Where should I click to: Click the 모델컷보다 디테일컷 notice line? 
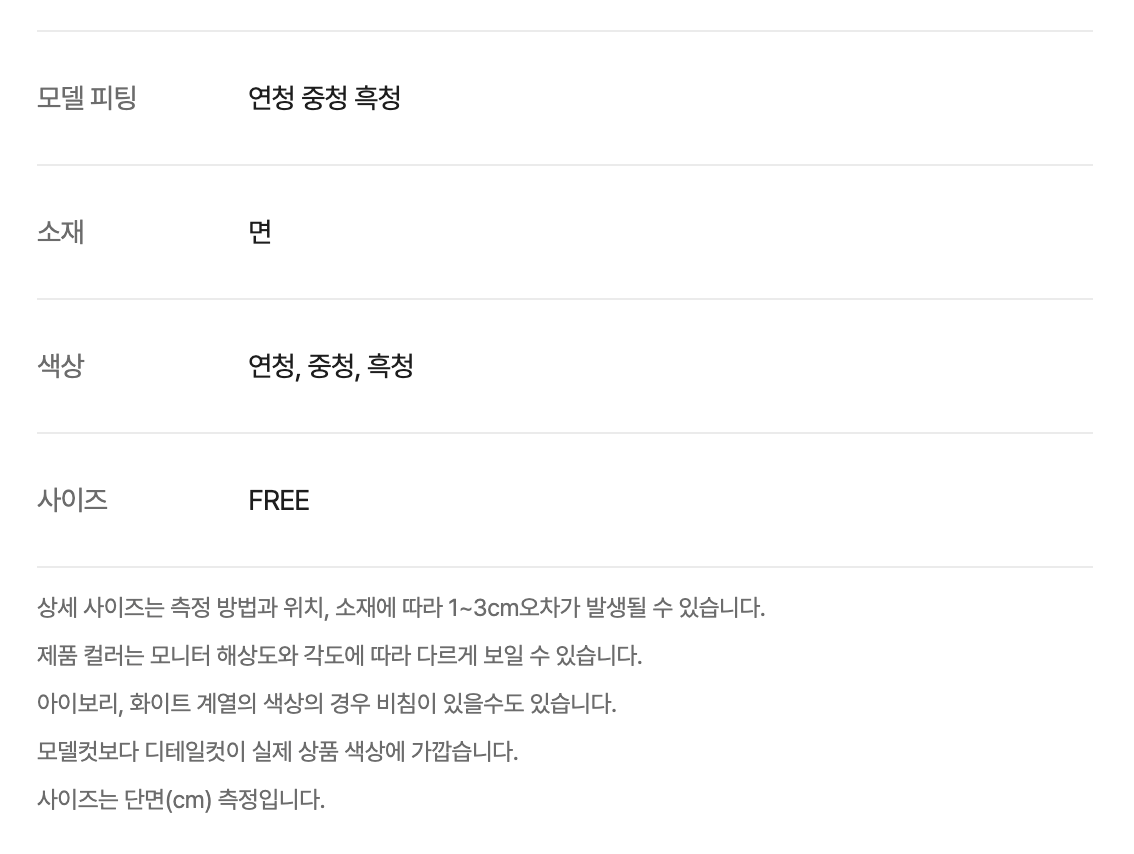click(277, 751)
